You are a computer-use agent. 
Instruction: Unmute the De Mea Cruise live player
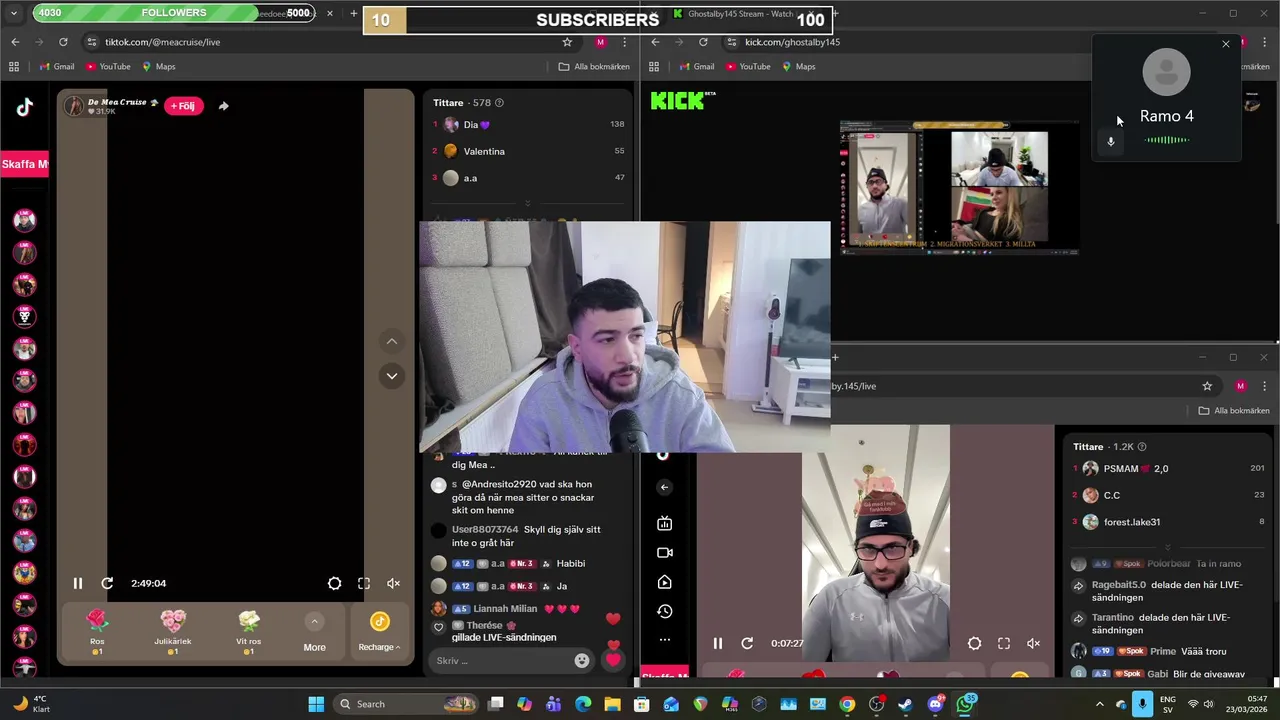point(394,583)
